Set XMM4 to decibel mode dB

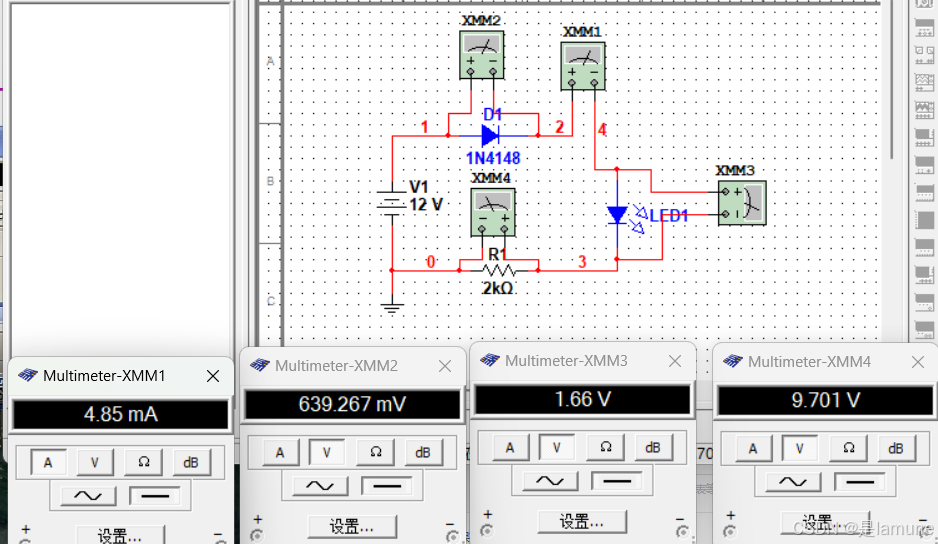896,449
